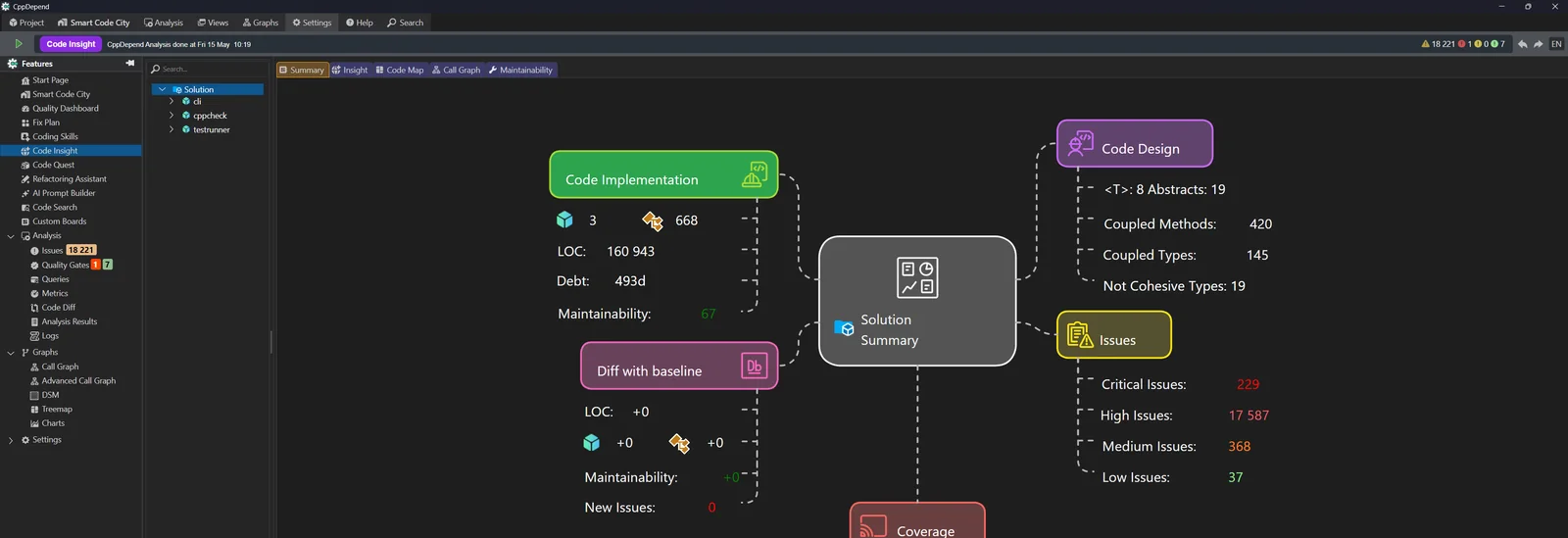Switch to the Call Graph tab
The image size is (1568, 538).
pos(457,70)
